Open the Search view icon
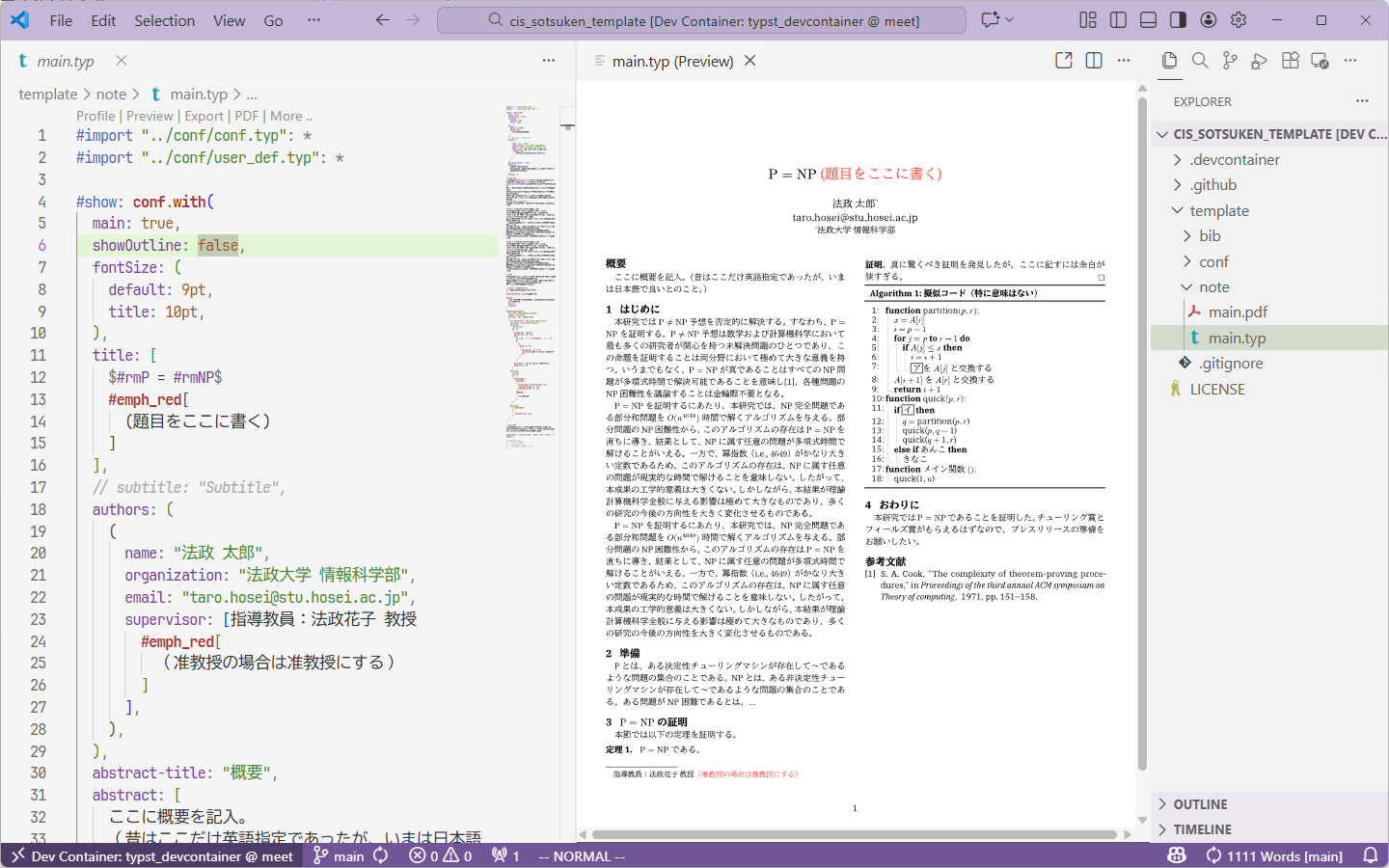This screenshot has width=1389, height=868. click(1200, 61)
